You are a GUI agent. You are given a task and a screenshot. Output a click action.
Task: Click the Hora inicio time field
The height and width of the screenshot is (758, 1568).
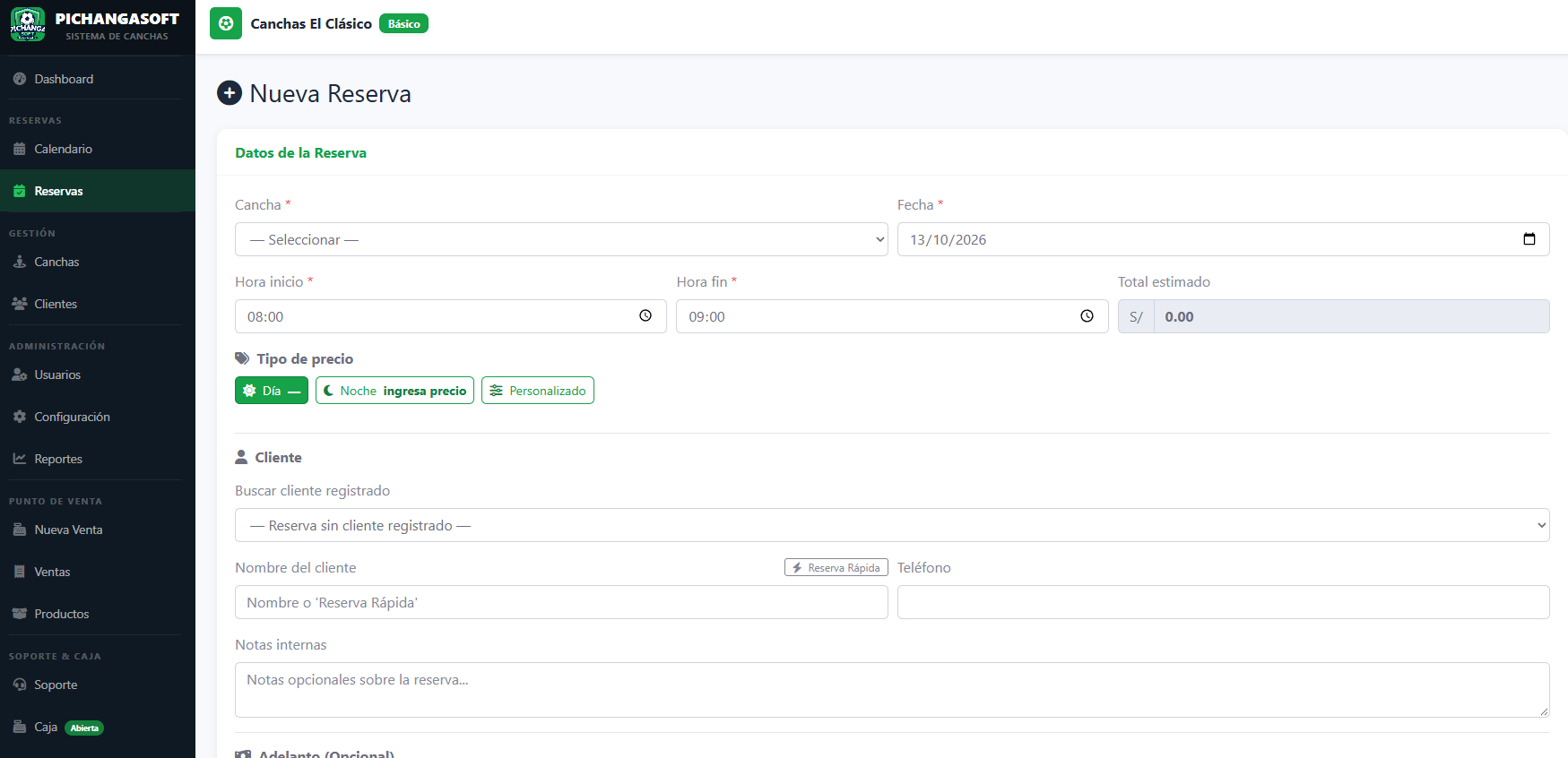click(451, 316)
